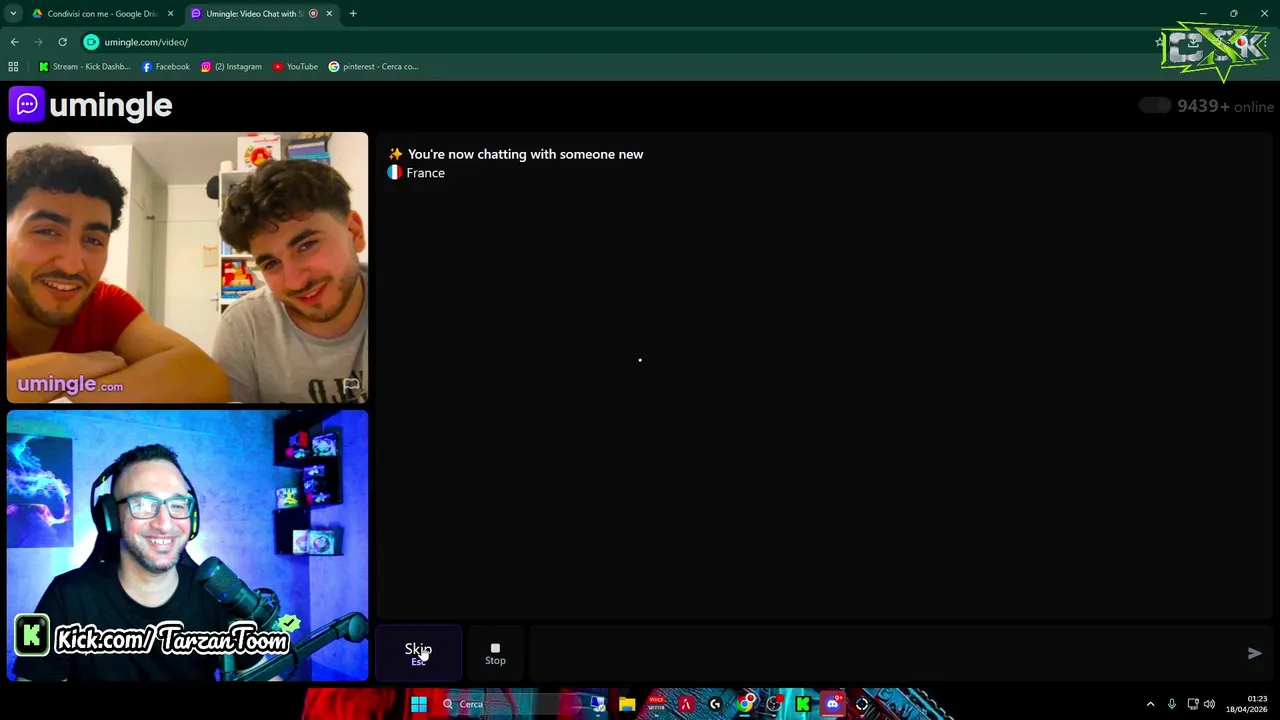Open the Logitech G Hub taskbar icon
The image size is (1280, 720).
715,704
